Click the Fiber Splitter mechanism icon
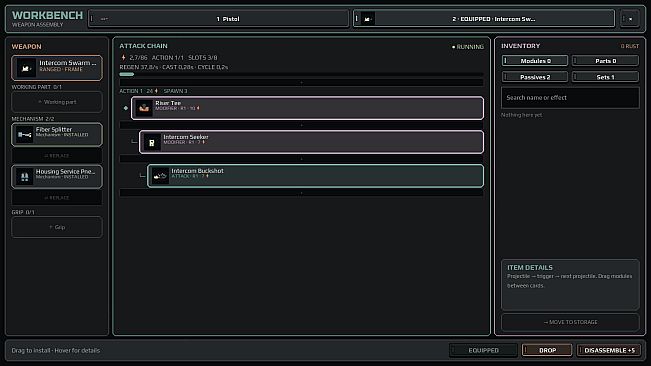The image size is (651, 366). 24,134
